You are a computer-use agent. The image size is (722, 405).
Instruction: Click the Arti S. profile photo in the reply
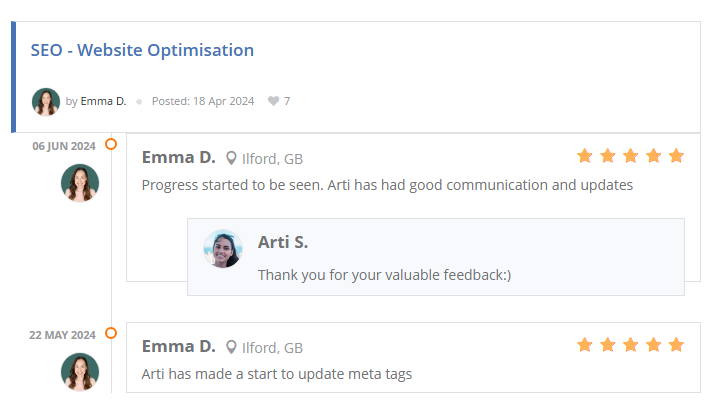(x=223, y=249)
